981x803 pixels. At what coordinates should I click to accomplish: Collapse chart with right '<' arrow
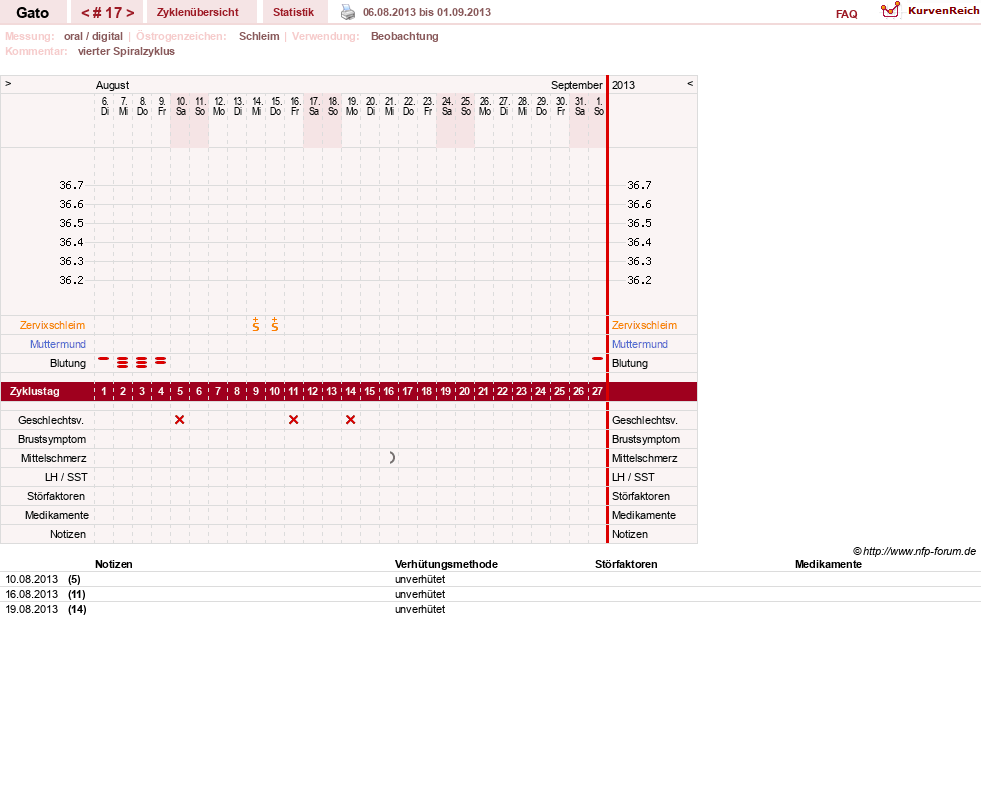click(690, 83)
